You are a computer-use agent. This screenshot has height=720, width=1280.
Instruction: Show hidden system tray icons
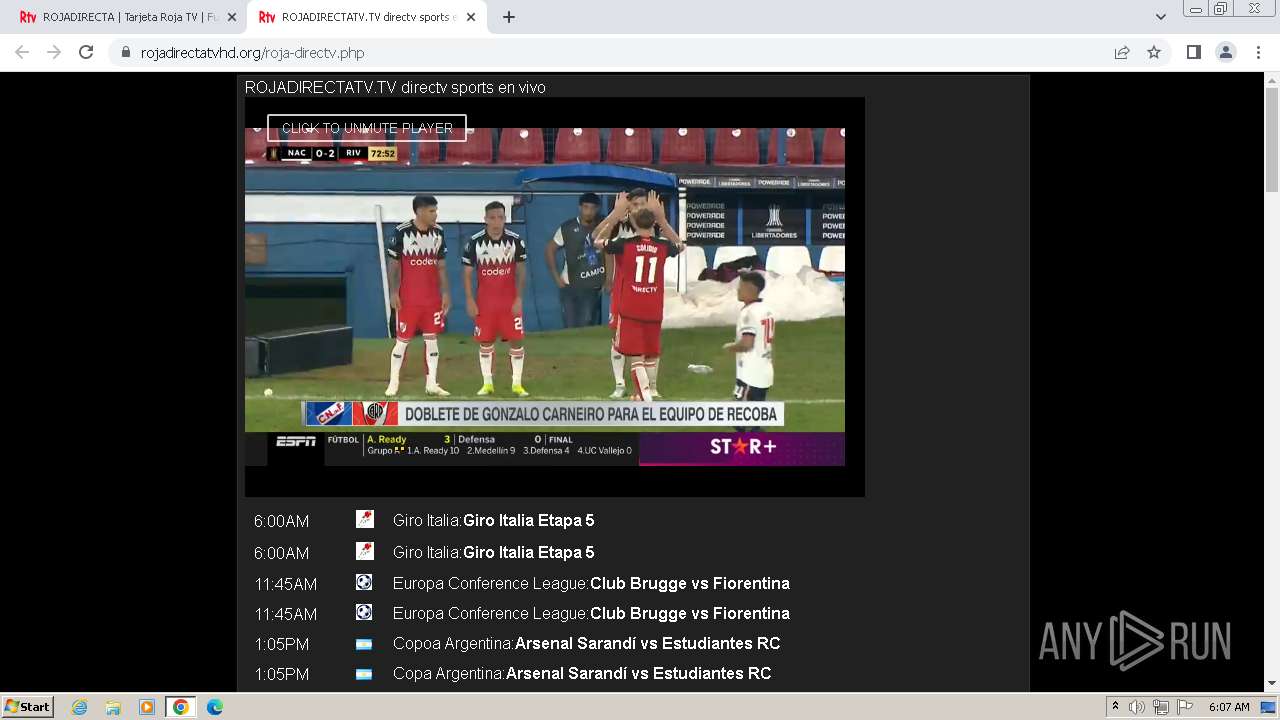pyautogui.click(x=1116, y=707)
